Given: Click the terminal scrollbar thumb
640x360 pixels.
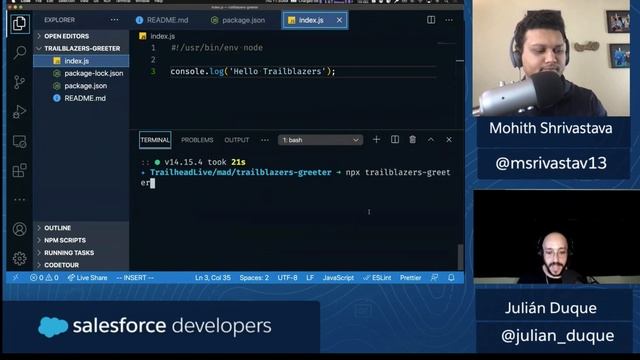Looking at the screenshot, I should pos(460,257).
